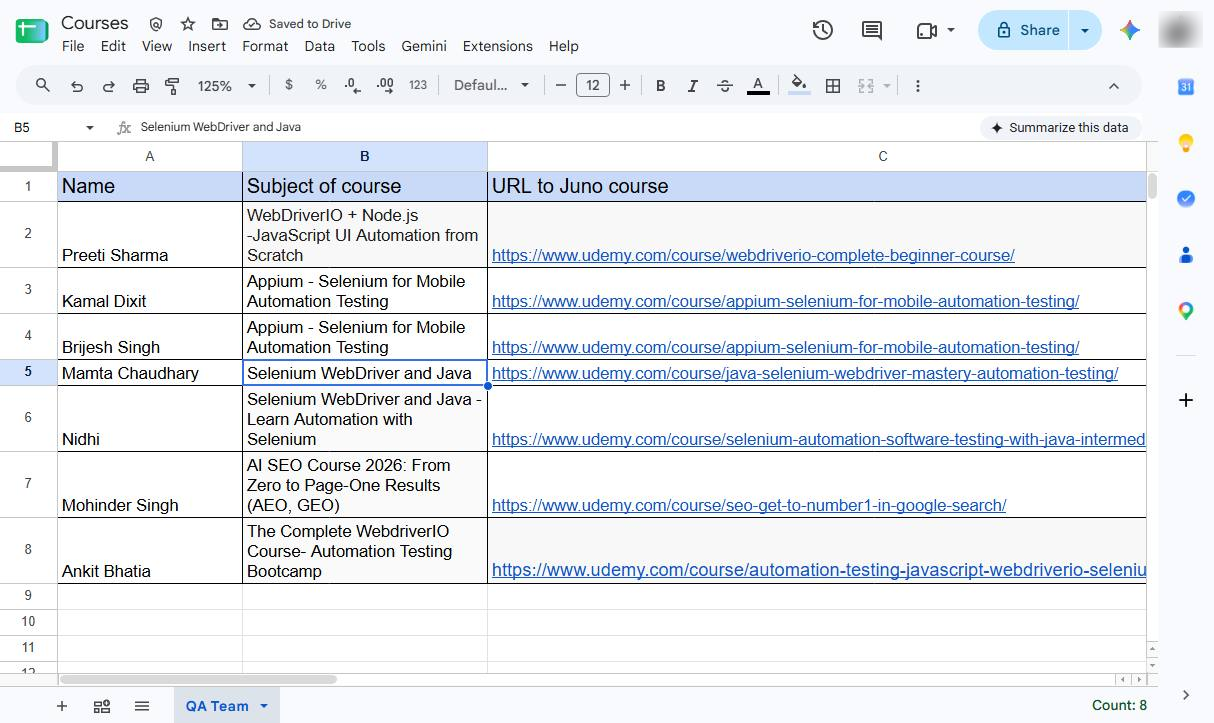Select the QA Team sheet tab
Viewport: 1214px width, 723px height.
pos(217,706)
